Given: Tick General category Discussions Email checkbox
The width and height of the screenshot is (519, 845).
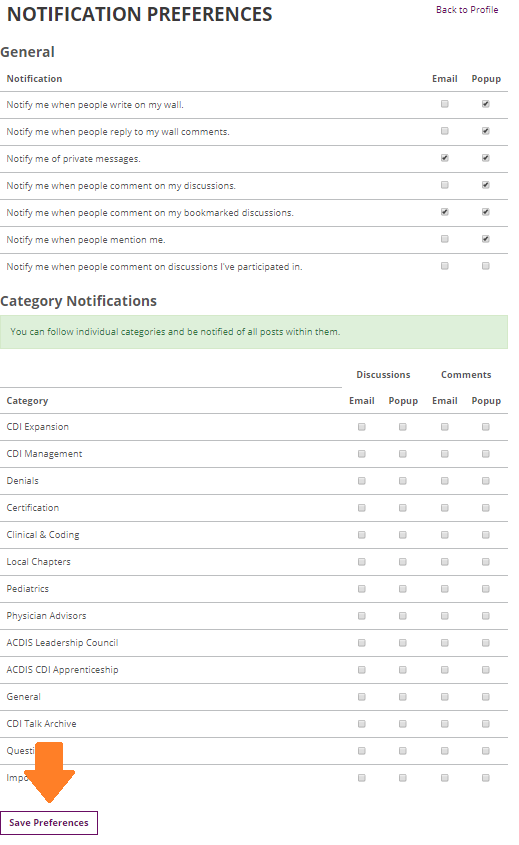Looking at the screenshot, I should (362, 696).
